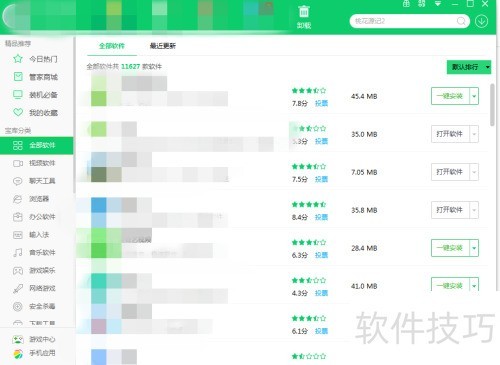The height and width of the screenshot is (365, 500).
Task: Click 投票 link beside 6.1分
Action: coord(321,331)
